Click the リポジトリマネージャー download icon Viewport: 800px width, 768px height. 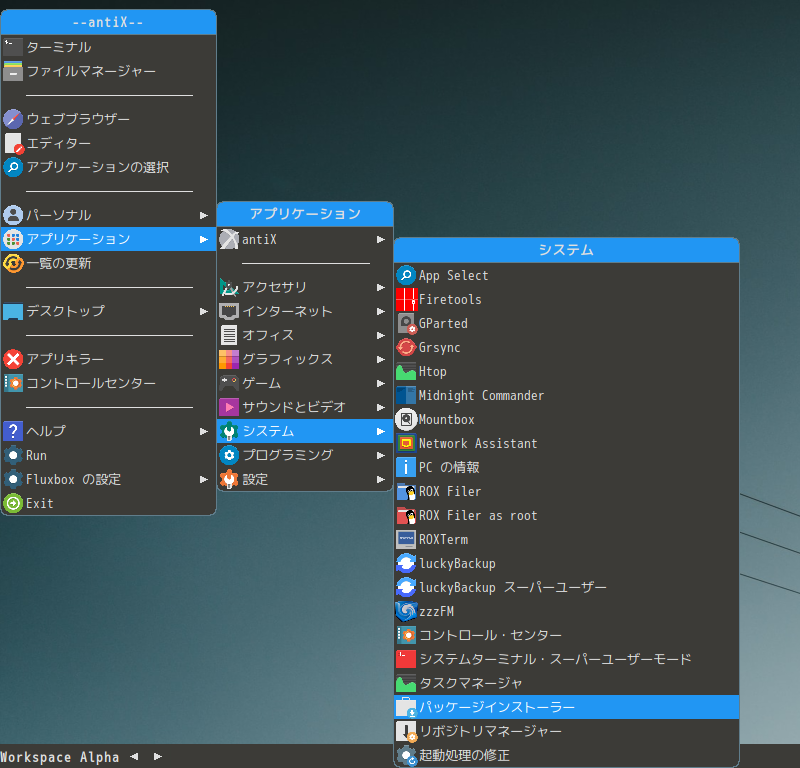coord(407,731)
